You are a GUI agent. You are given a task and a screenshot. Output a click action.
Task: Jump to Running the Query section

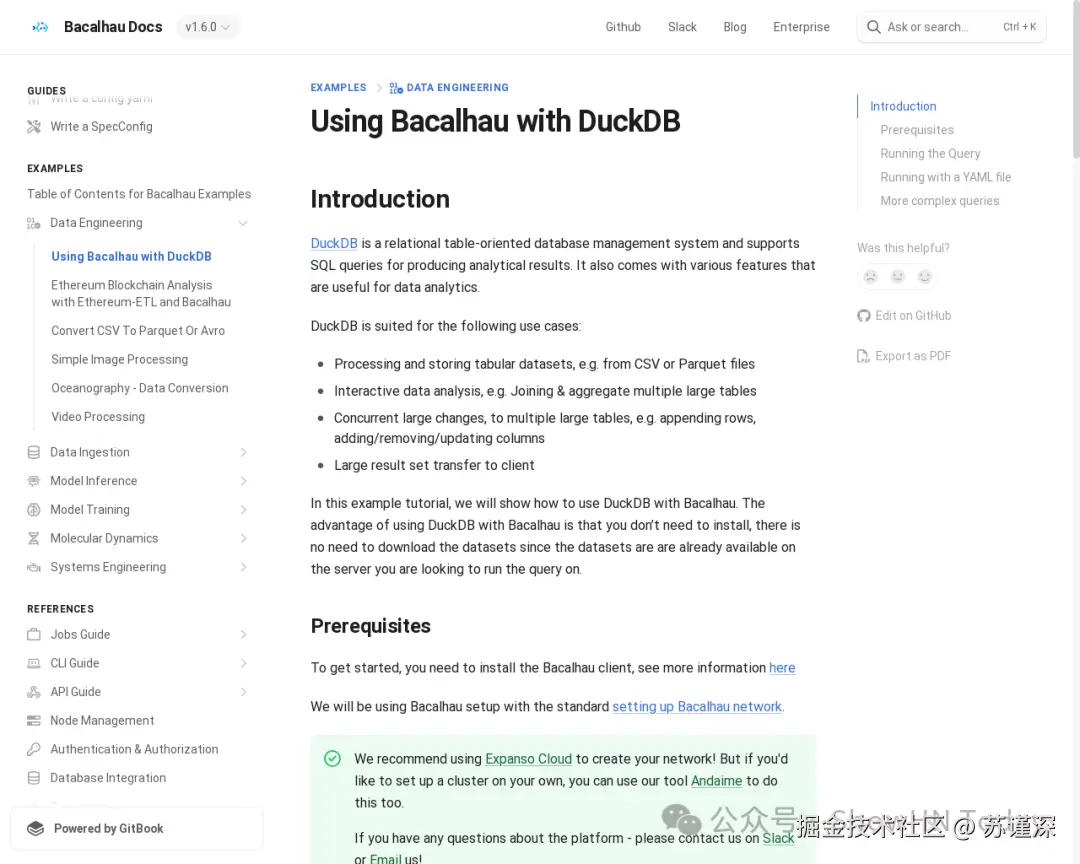tap(930, 153)
